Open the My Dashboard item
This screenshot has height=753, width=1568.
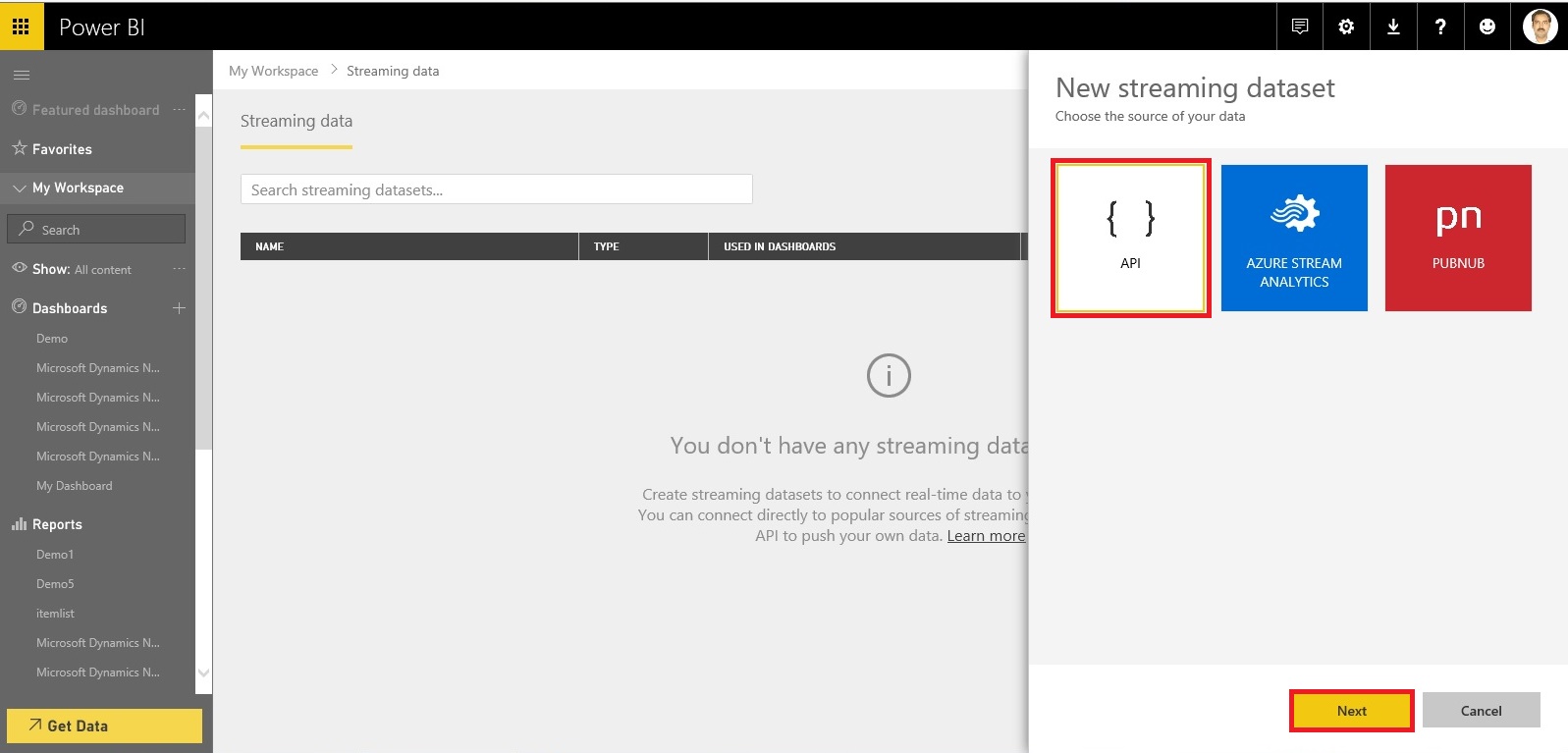(75, 486)
